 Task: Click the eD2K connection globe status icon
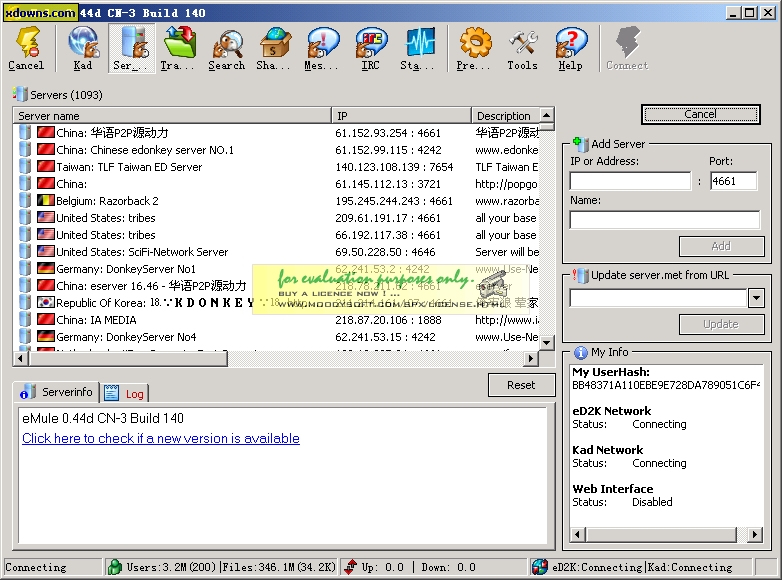tap(540, 567)
